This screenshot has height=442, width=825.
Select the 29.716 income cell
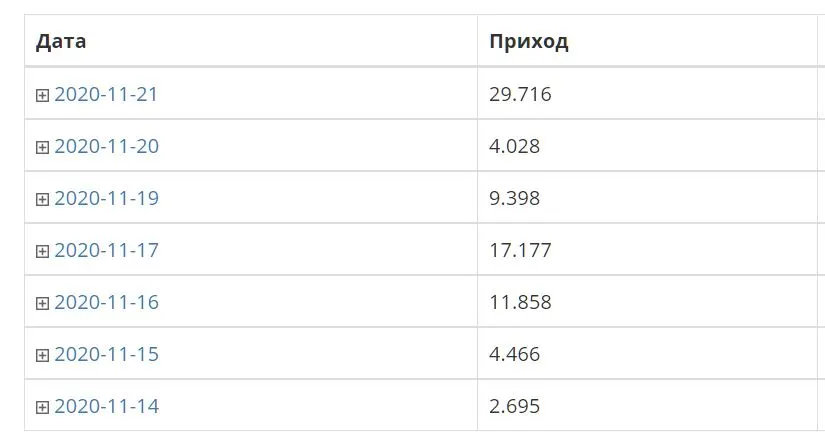point(647,94)
